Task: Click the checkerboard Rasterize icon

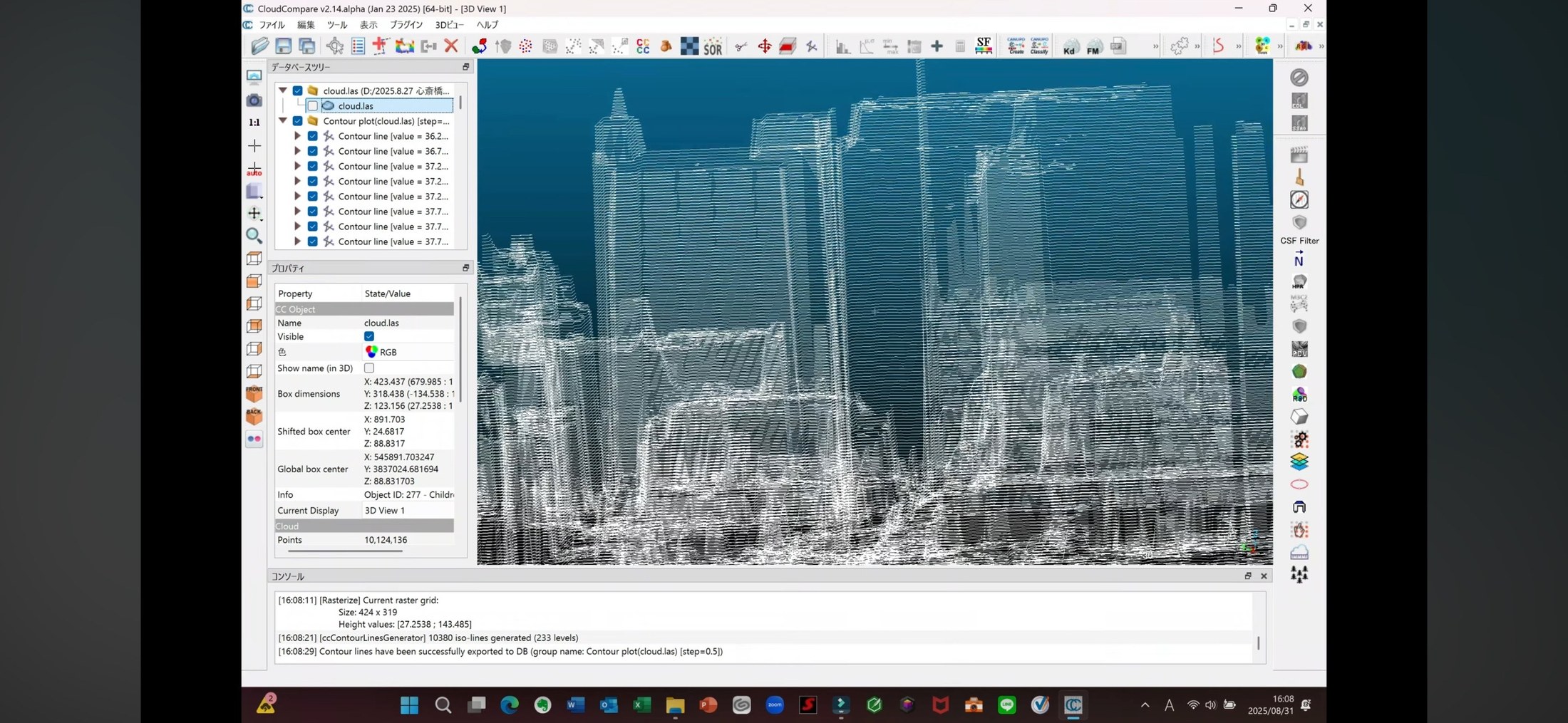Action: [x=689, y=46]
